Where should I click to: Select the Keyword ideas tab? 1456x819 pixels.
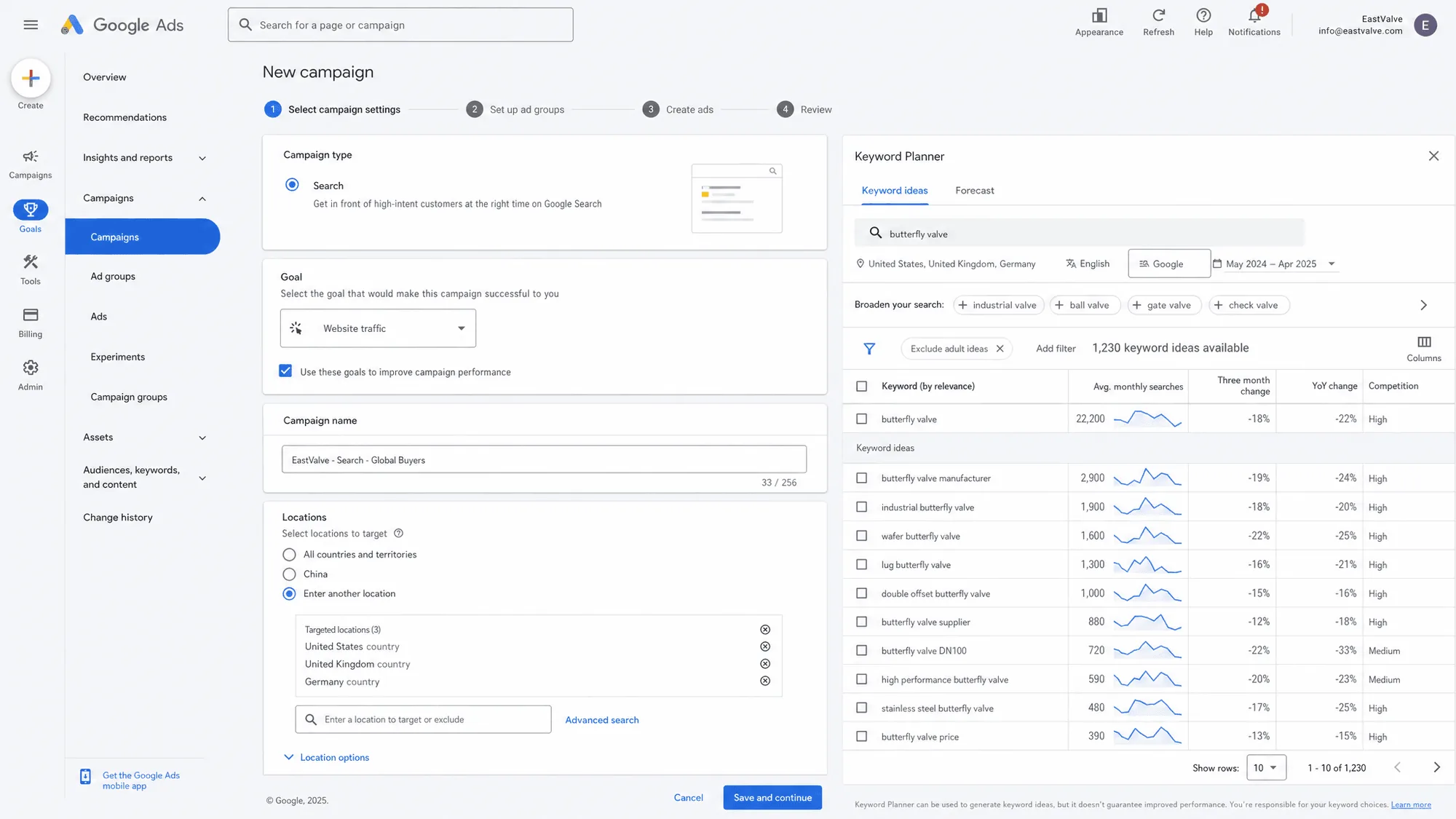coord(895,191)
